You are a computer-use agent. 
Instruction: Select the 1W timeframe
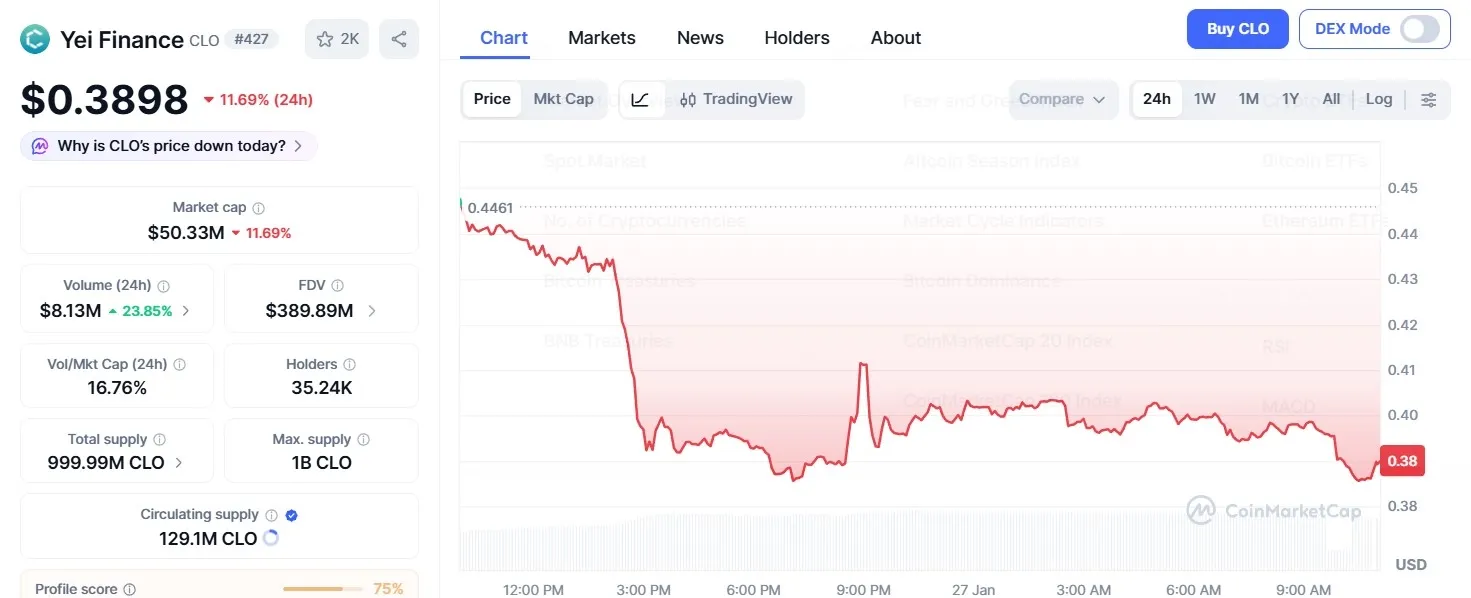tap(1204, 99)
